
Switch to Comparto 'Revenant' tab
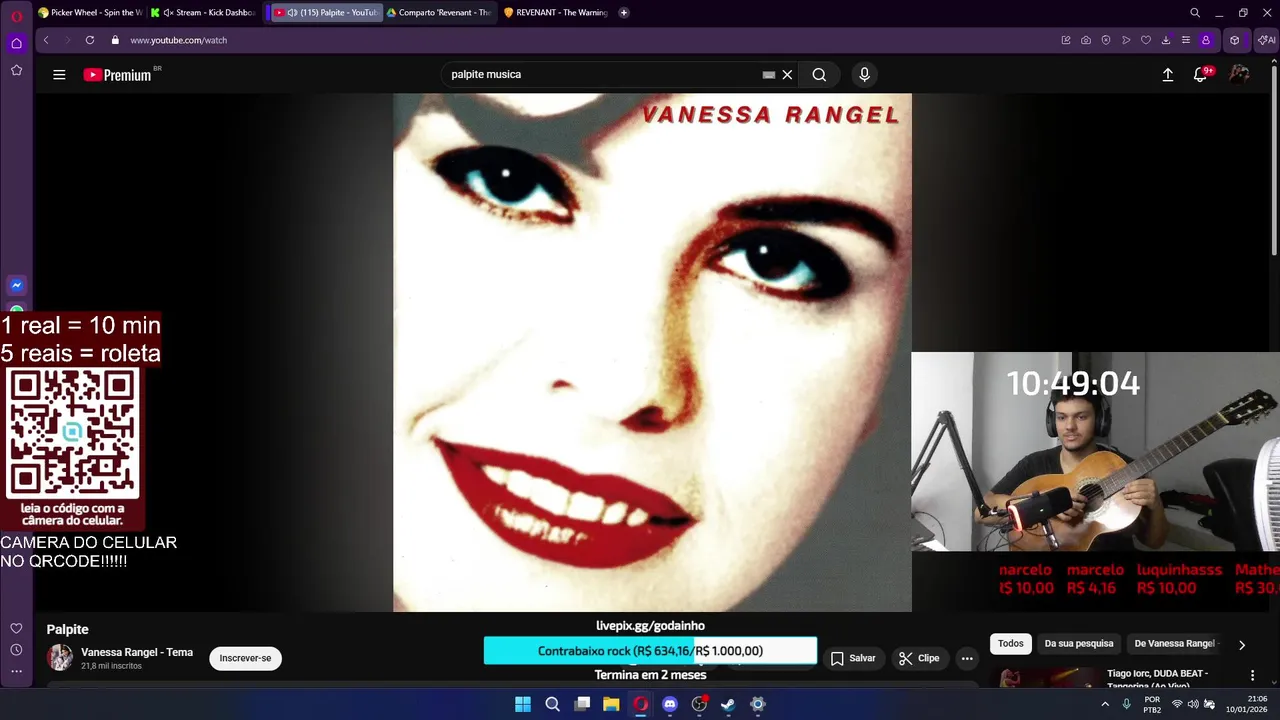point(440,13)
